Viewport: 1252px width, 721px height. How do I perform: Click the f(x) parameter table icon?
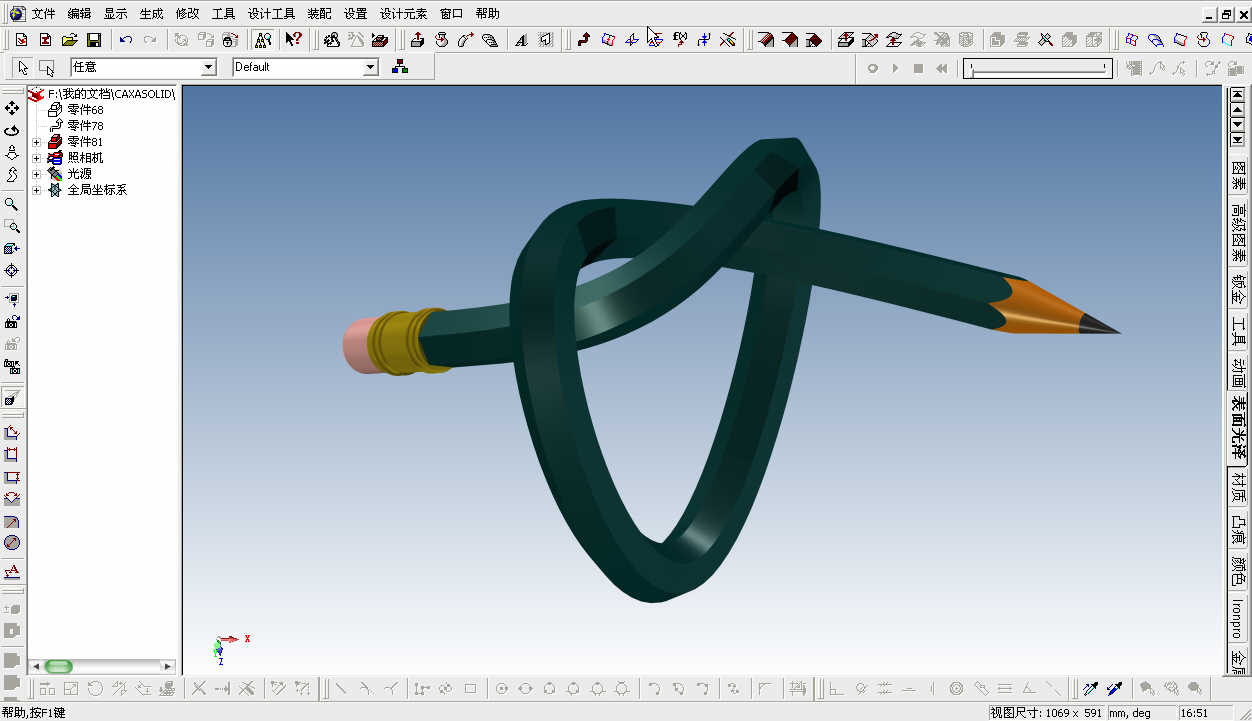coord(679,40)
